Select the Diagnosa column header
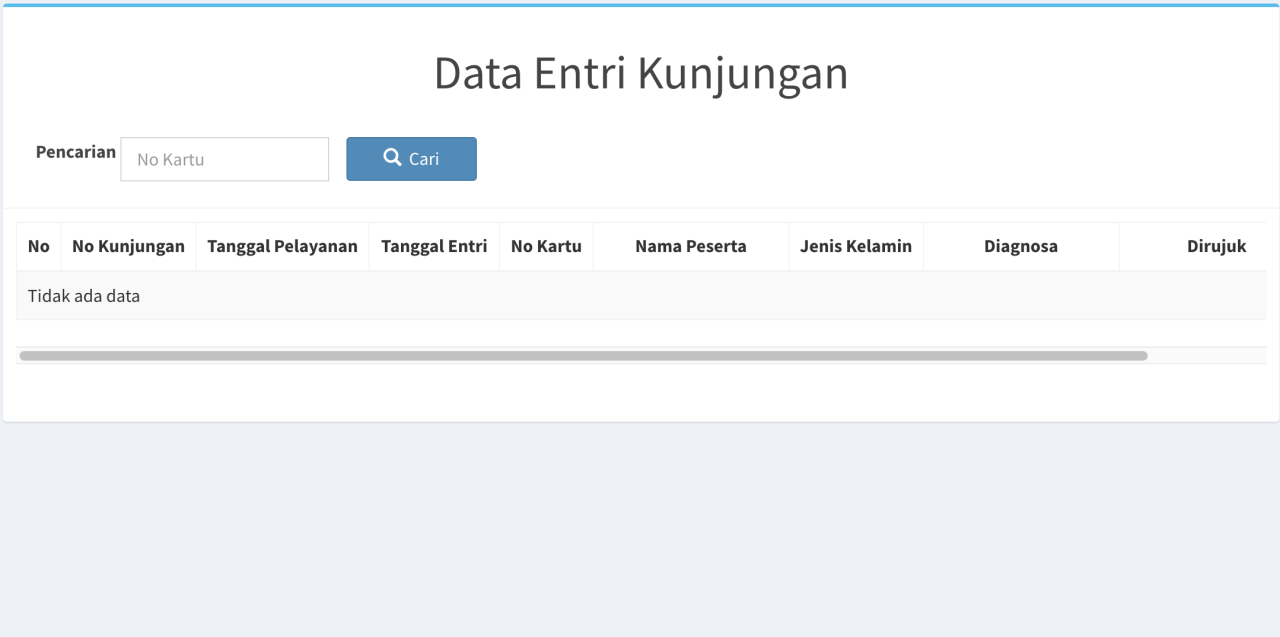The width and height of the screenshot is (1280, 637). pyautogui.click(x=1020, y=246)
